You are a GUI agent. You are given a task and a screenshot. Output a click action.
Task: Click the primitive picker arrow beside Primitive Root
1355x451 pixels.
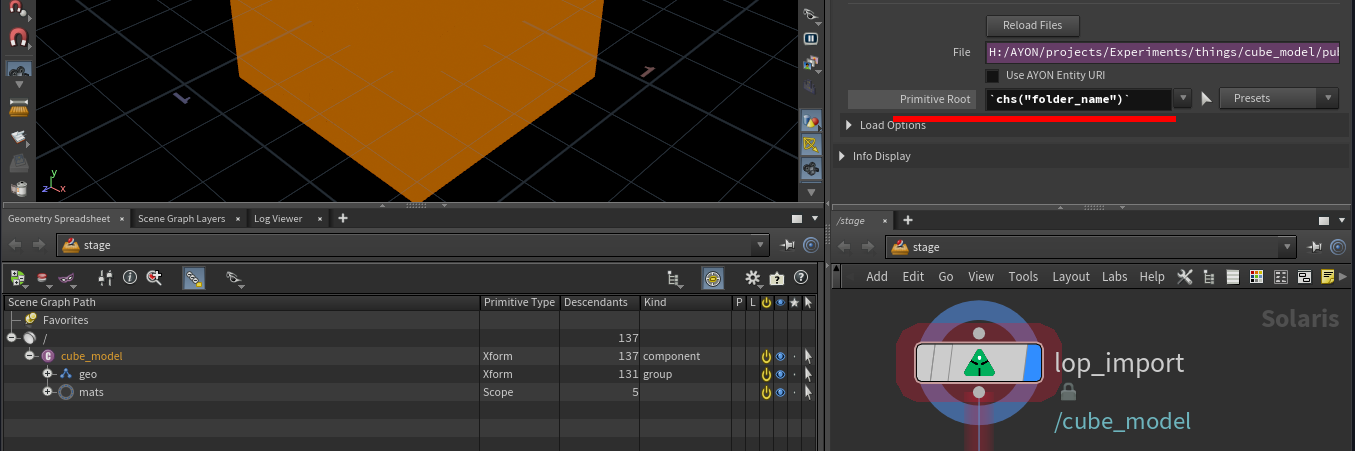(x=1206, y=99)
